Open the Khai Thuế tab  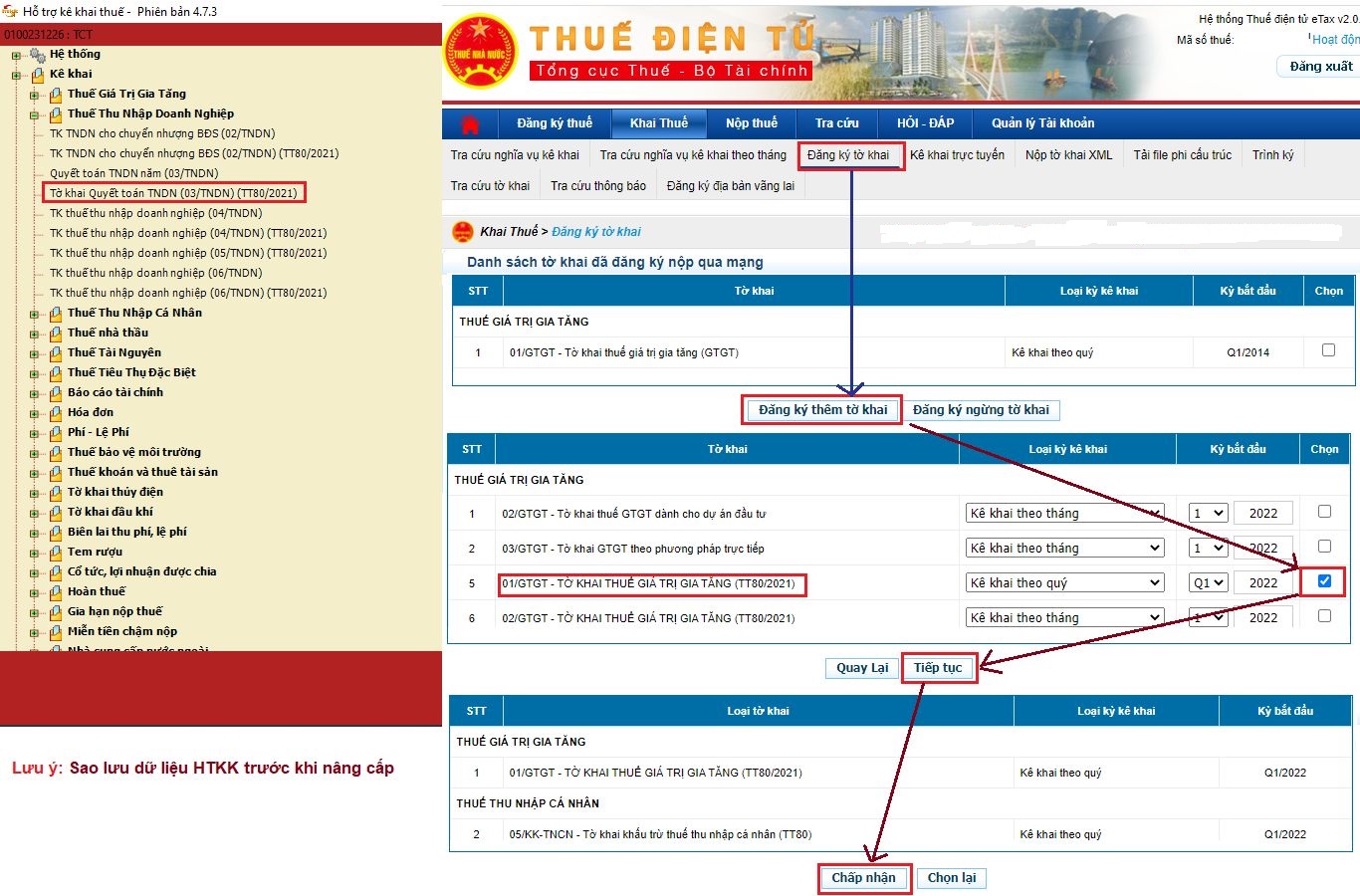tap(658, 123)
